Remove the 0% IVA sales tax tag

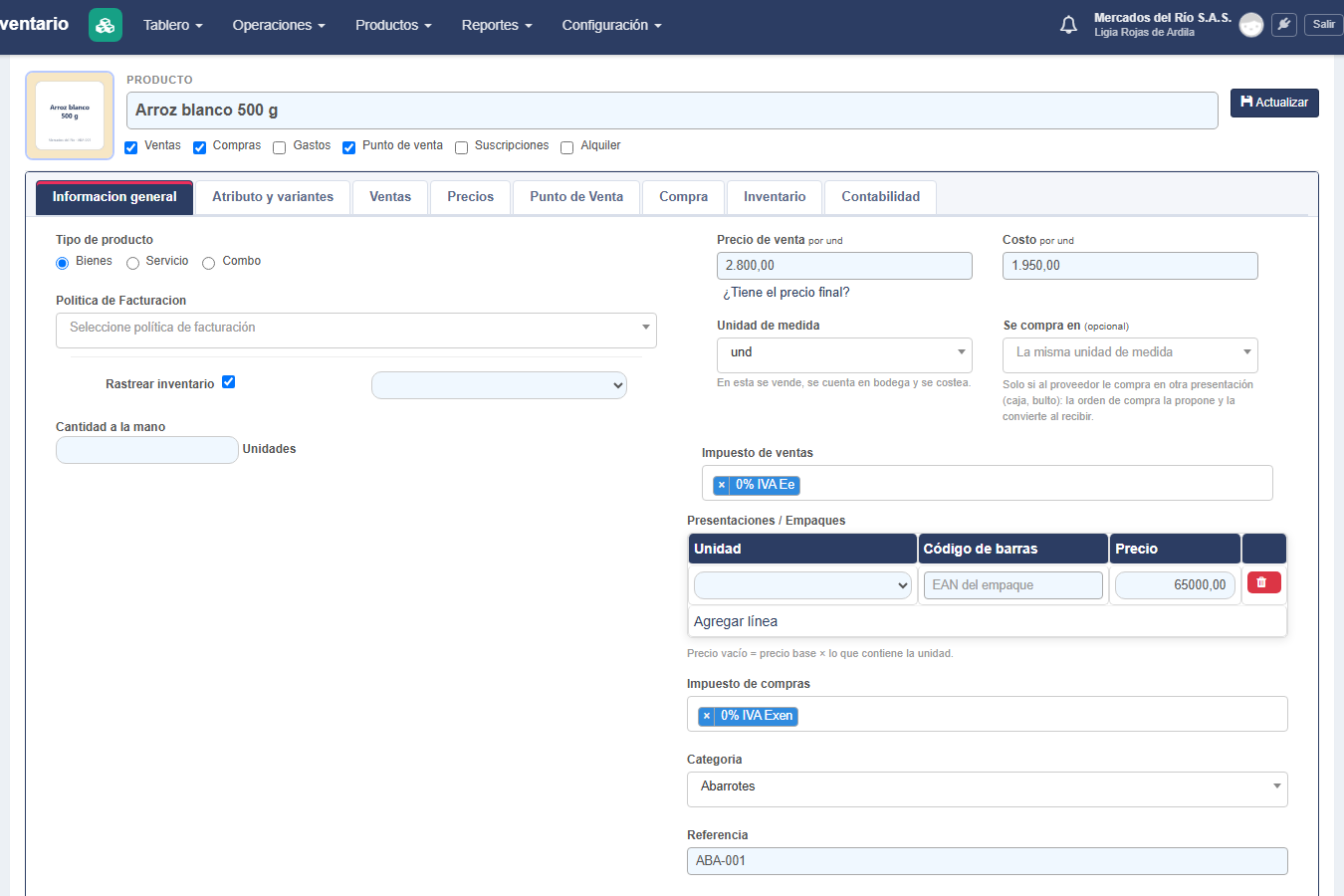(722, 485)
